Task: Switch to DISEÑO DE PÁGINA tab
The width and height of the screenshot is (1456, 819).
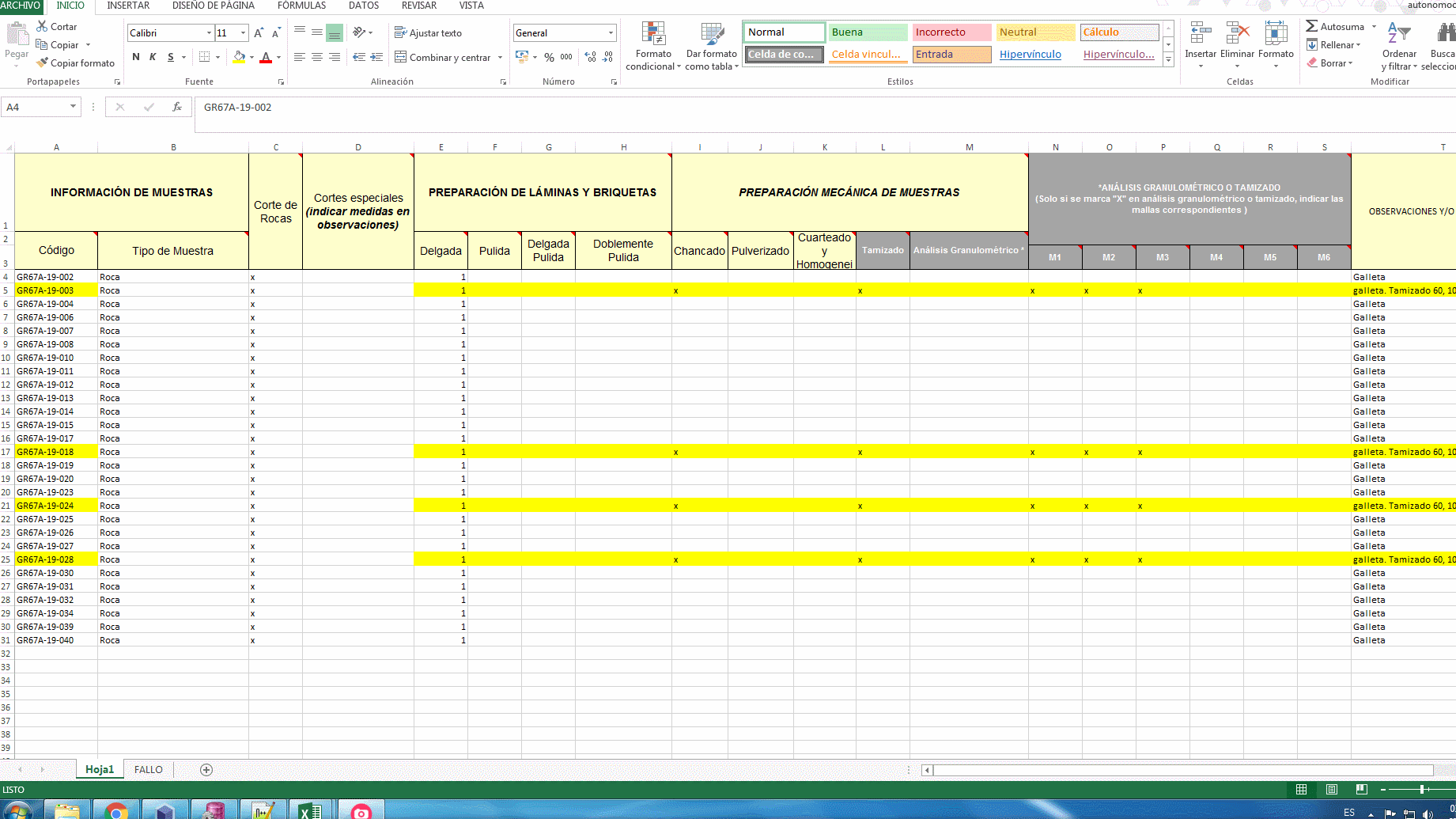Action: pos(214,6)
